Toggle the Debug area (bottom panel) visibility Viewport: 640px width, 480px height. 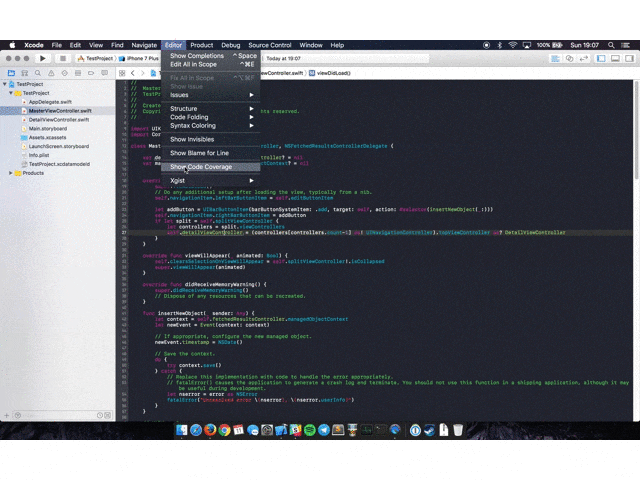615,58
